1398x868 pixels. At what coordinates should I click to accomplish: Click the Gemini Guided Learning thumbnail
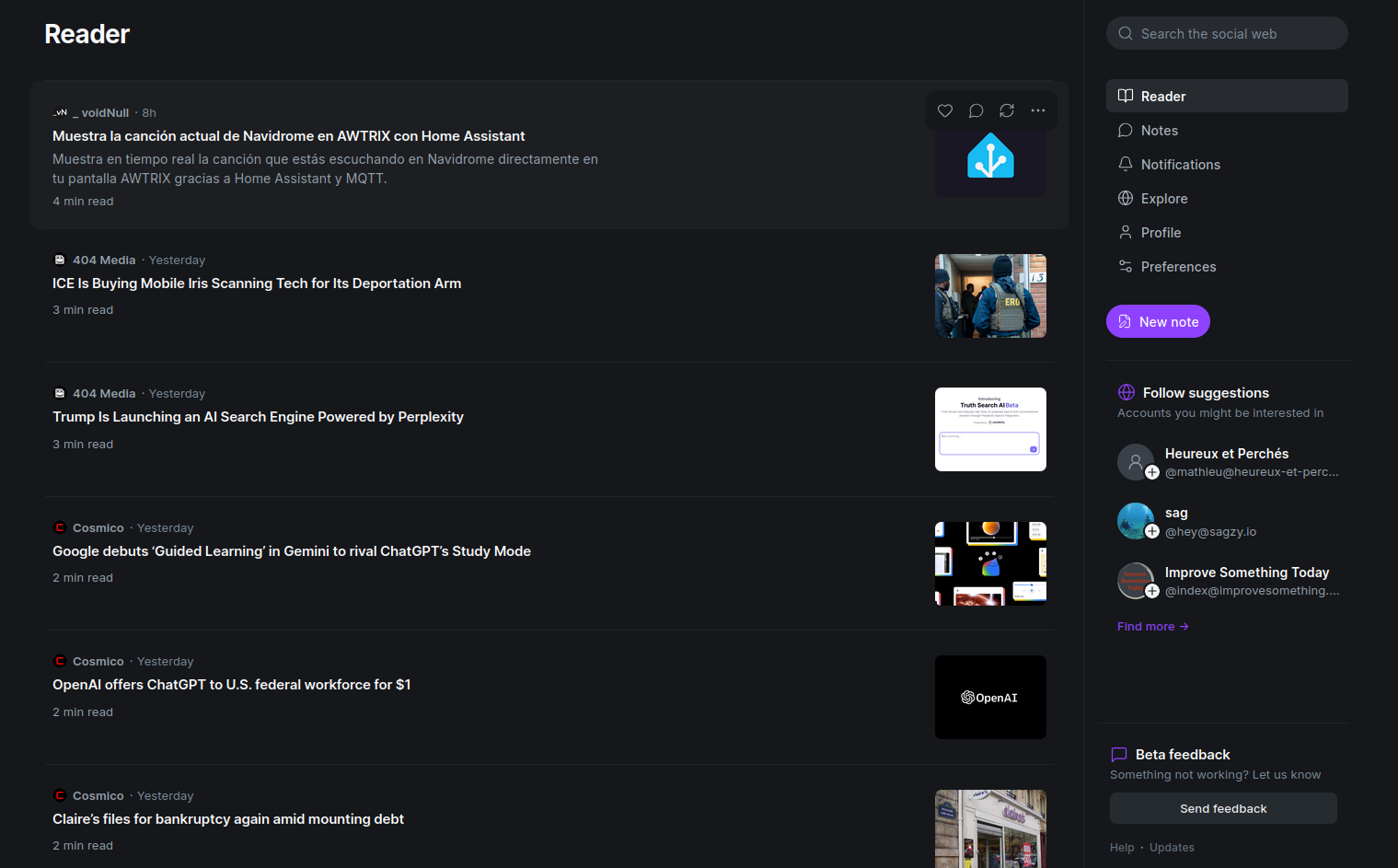coord(990,563)
